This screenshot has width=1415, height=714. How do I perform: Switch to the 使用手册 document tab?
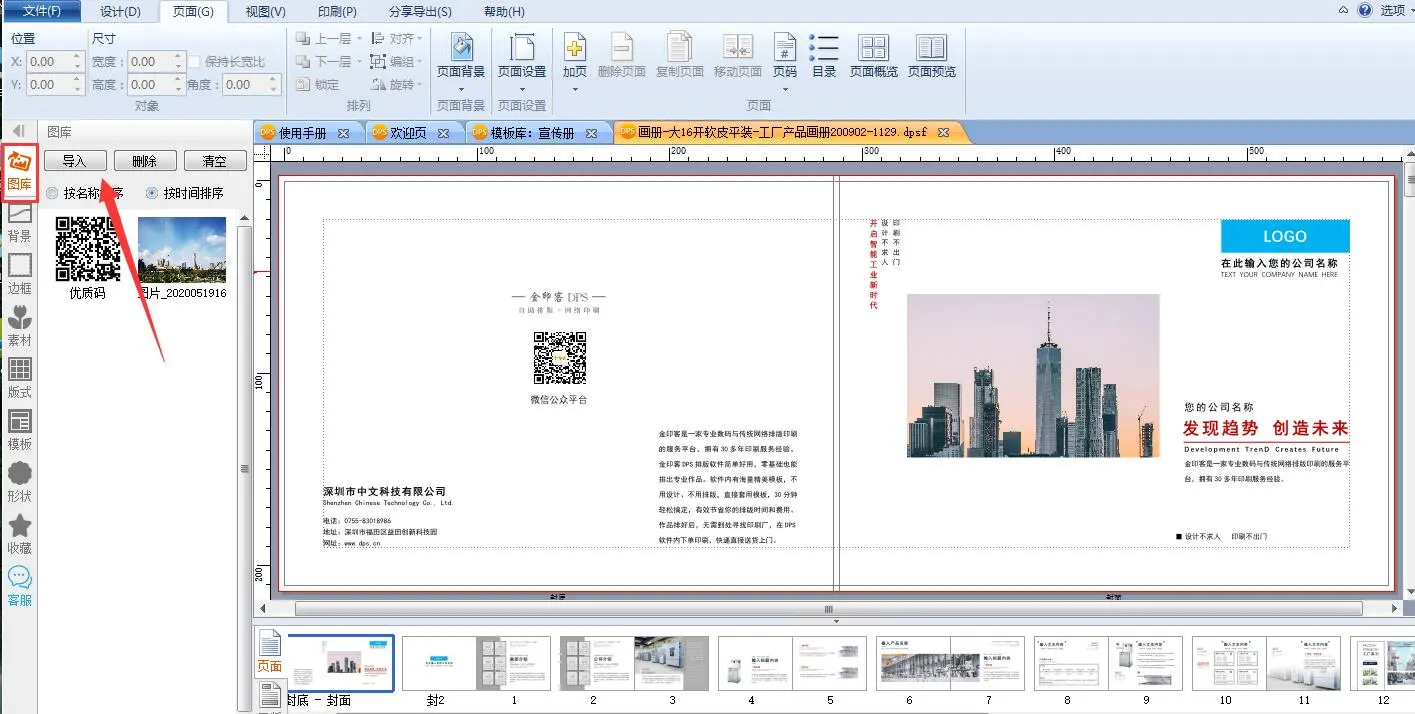coord(302,133)
